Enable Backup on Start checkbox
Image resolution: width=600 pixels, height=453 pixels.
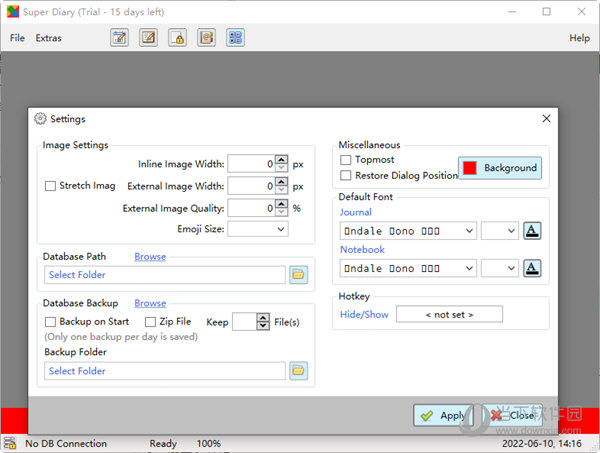coord(50,322)
